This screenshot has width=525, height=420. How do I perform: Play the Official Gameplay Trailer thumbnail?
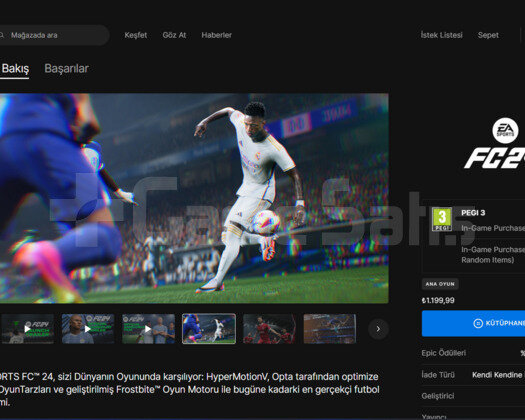point(88,329)
